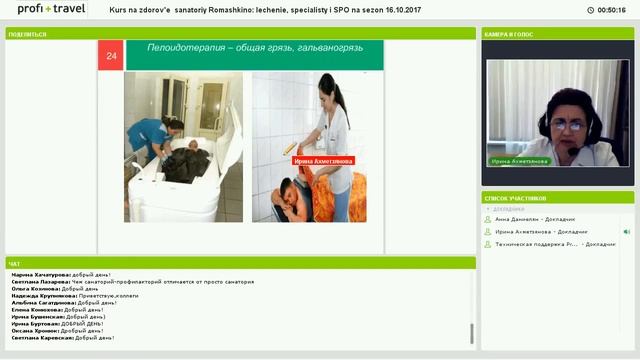This screenshot has width=640, height=360.
Task: Click the webinar title Kurs na zdorov'e
Action: click(265, 10)
